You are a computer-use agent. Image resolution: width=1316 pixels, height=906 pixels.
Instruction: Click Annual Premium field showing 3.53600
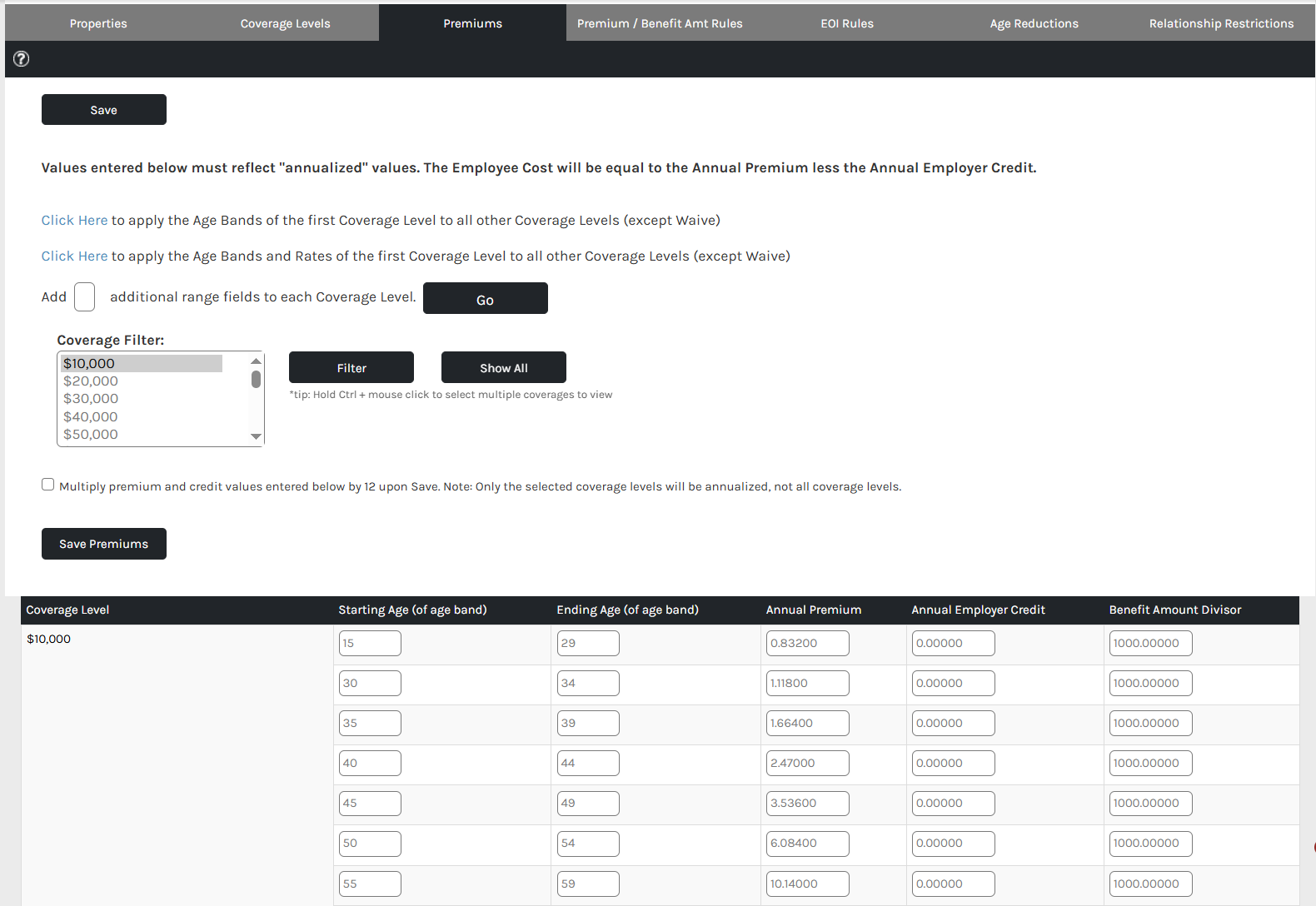coord(808,803)
